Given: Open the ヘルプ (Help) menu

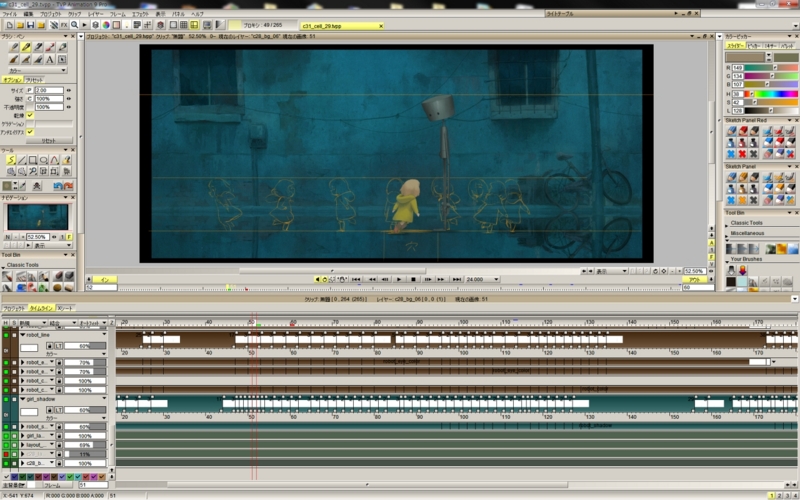Looking at the screenshot, I should click(x=197, y=14).
